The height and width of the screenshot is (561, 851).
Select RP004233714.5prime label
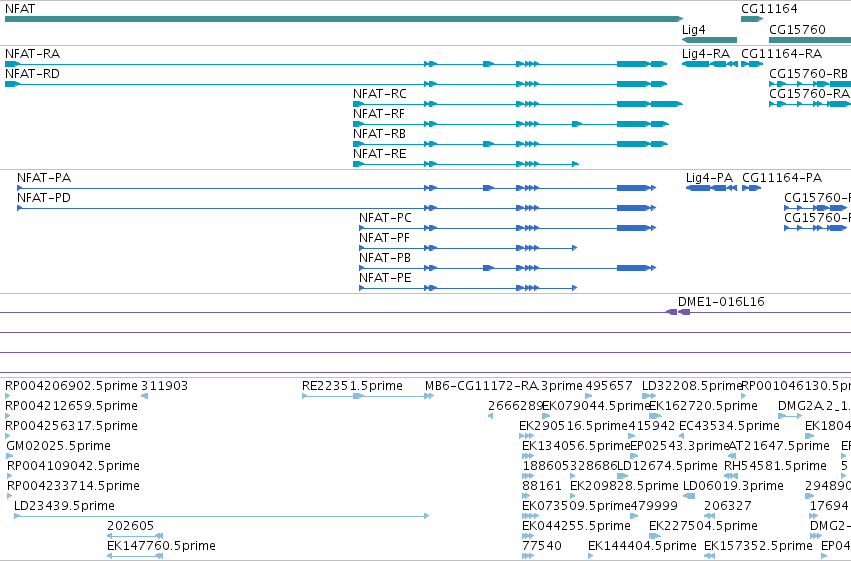pyautogui.click(x=73, y=486)
